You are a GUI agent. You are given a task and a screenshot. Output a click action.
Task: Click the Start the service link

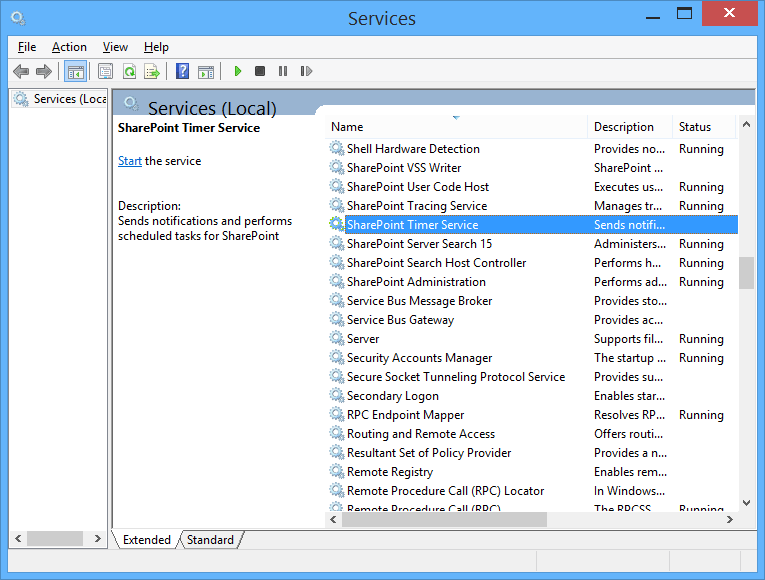(x=130, y=161)
